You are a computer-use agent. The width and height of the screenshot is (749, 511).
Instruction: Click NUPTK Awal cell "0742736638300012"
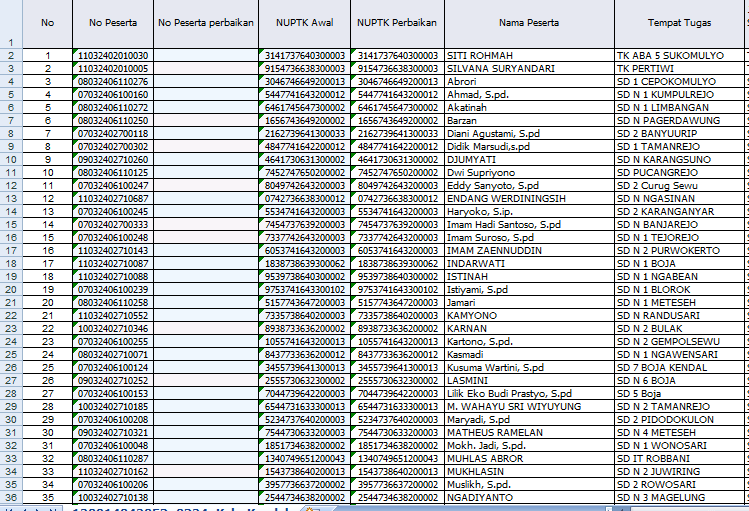coord(304,199)
